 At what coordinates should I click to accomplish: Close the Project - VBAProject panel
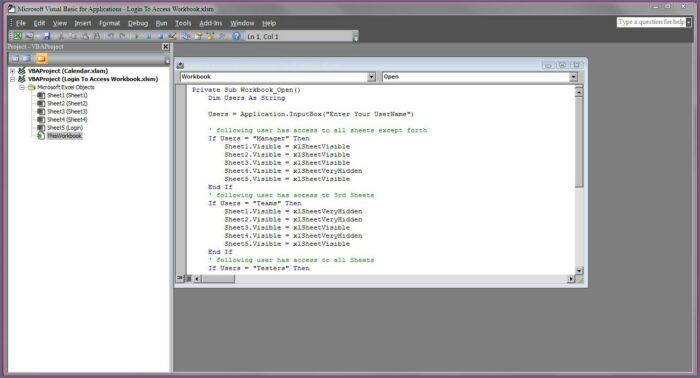click(166, 46)
